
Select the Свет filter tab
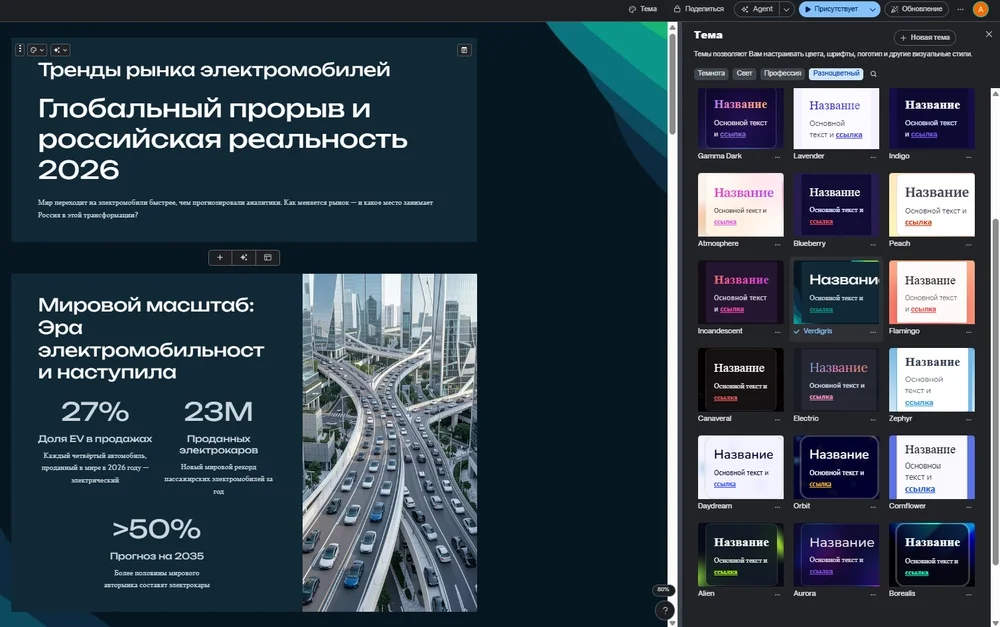tap(744, 73)
